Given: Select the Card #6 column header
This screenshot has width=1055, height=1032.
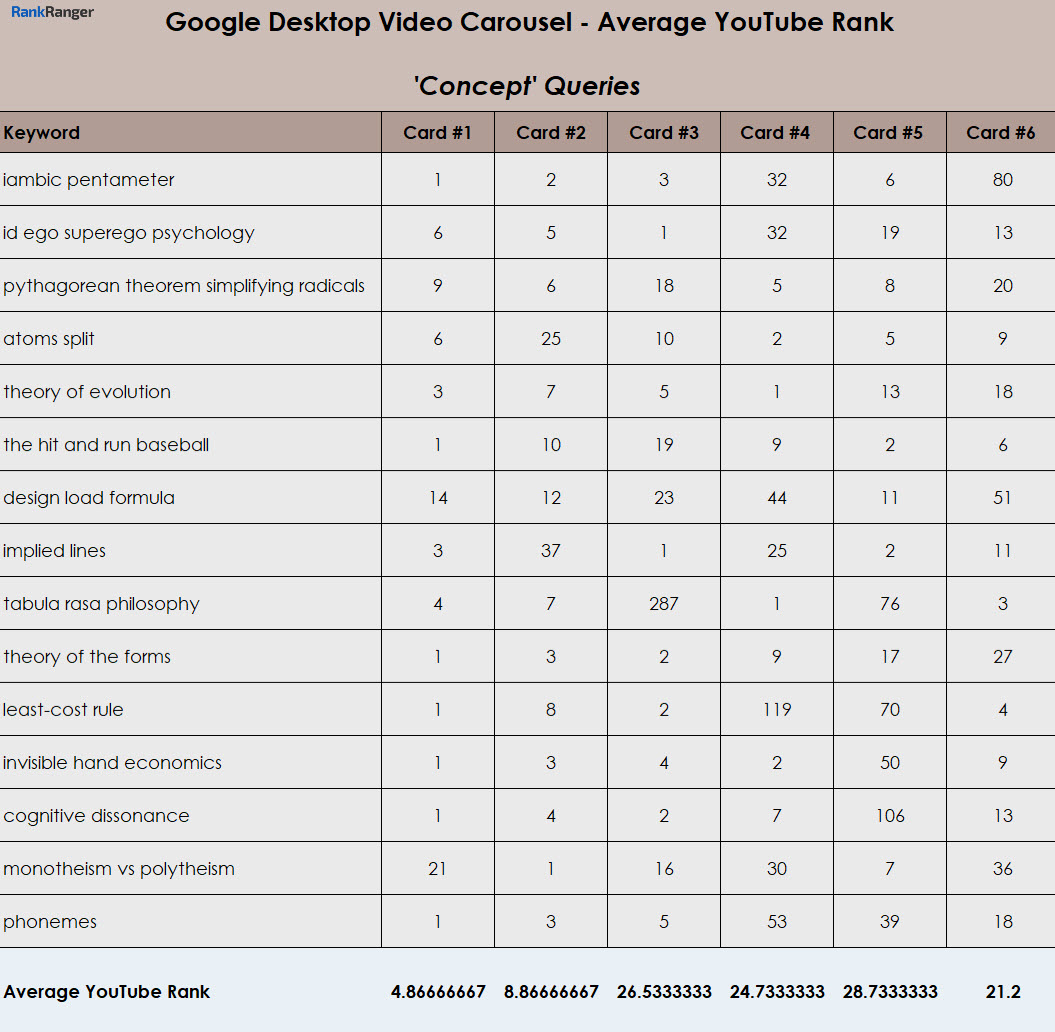Looking at the screenshot, I should (1001, 133).
